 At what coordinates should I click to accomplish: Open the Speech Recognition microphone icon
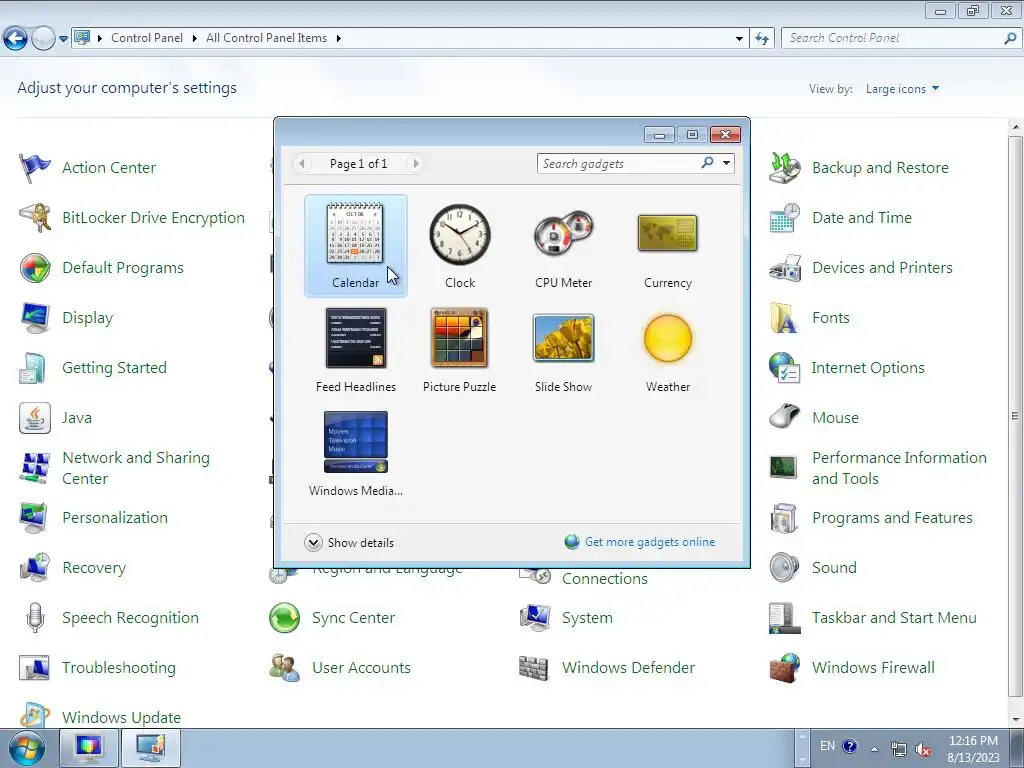35,618
